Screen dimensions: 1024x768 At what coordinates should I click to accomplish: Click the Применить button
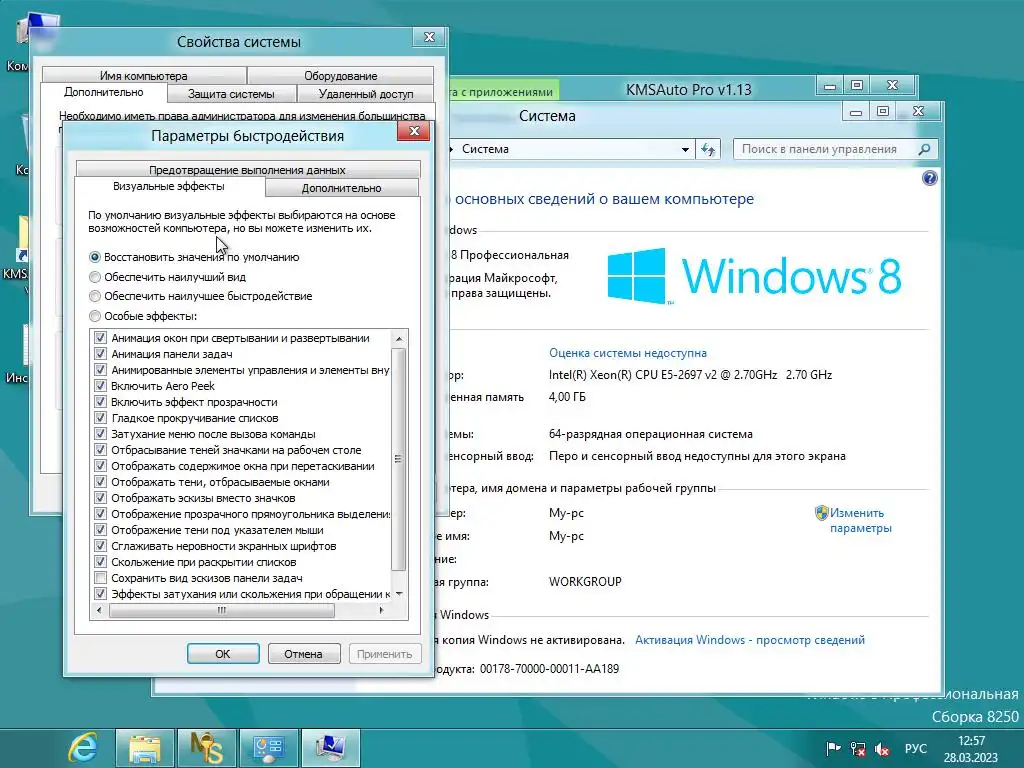(385, 654)
